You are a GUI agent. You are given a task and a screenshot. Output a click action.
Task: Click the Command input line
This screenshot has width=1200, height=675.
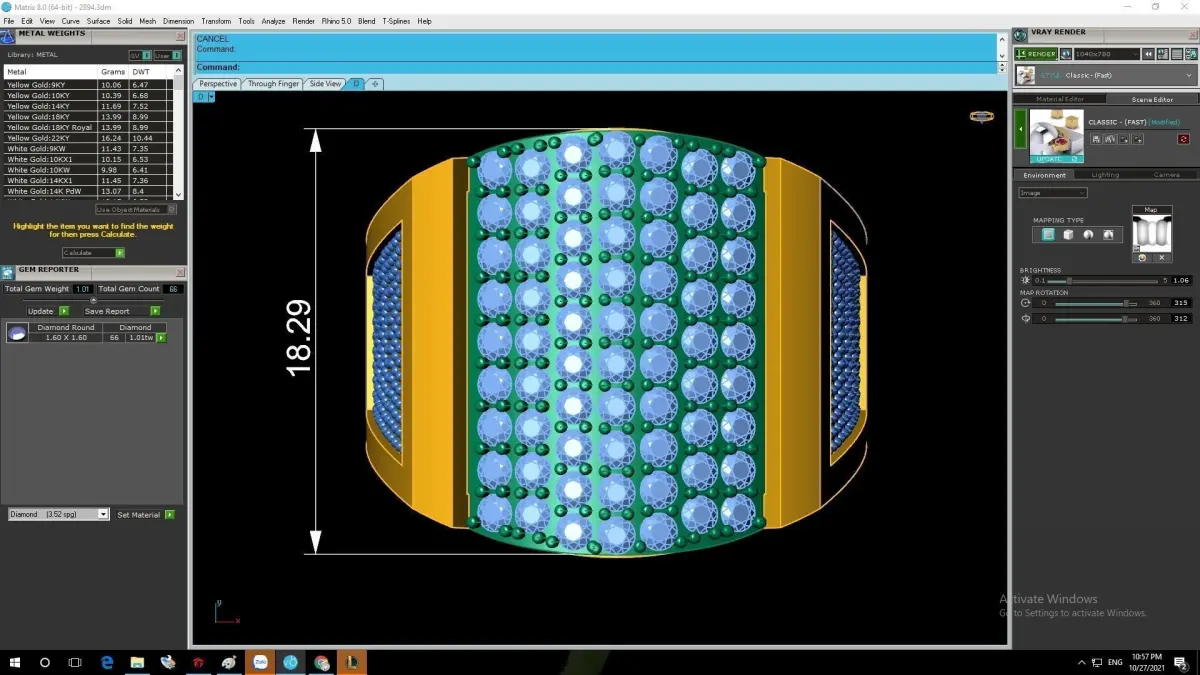tap(595, 67)
